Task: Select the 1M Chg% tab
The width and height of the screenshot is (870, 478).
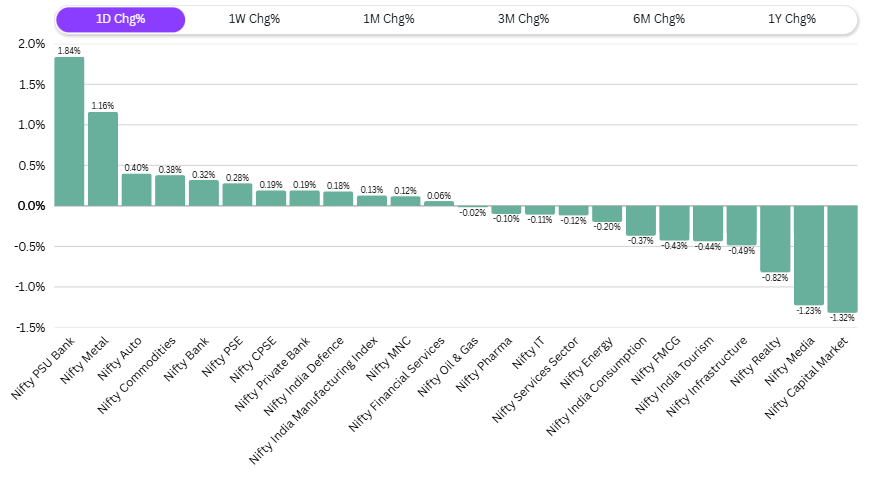Action: click(389, 19)
